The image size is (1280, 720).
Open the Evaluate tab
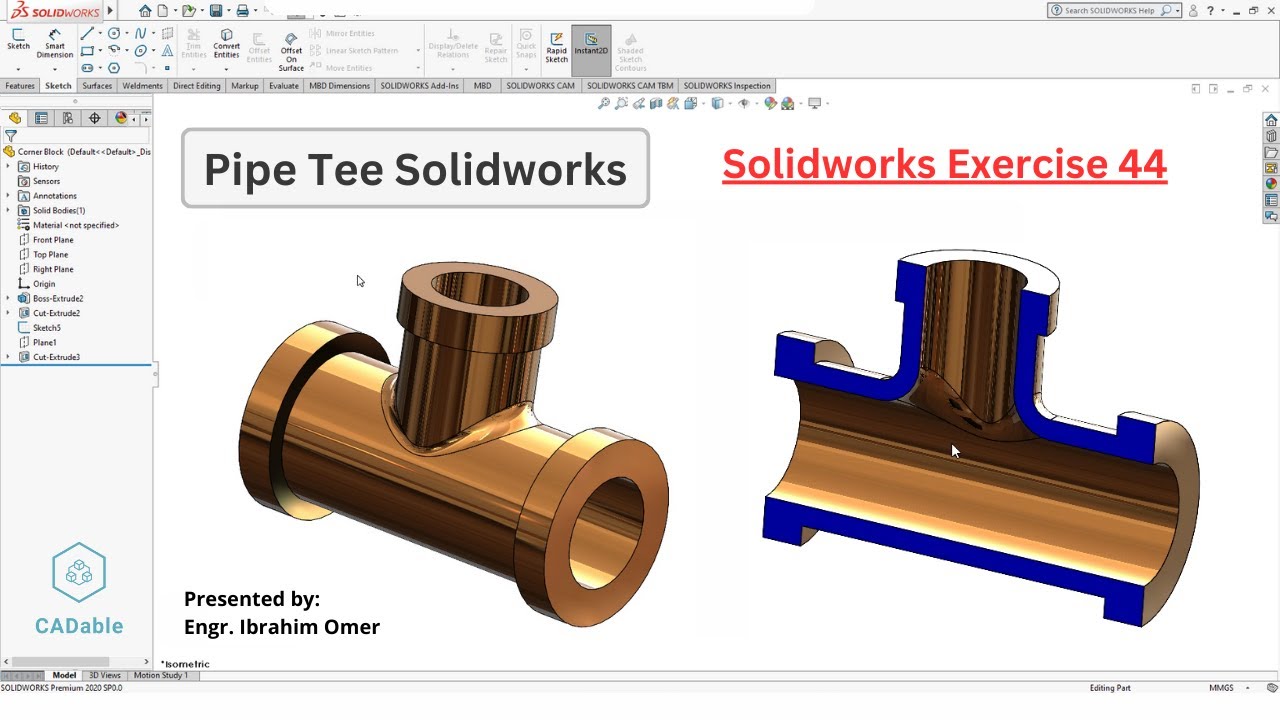point(284,86)
